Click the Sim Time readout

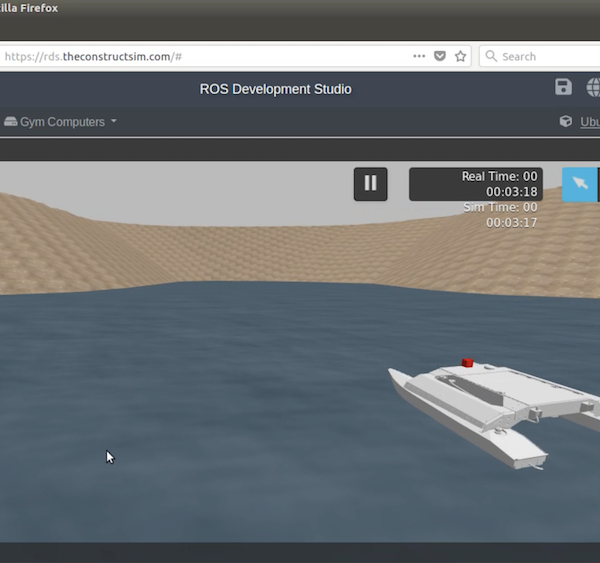(500, 215)
